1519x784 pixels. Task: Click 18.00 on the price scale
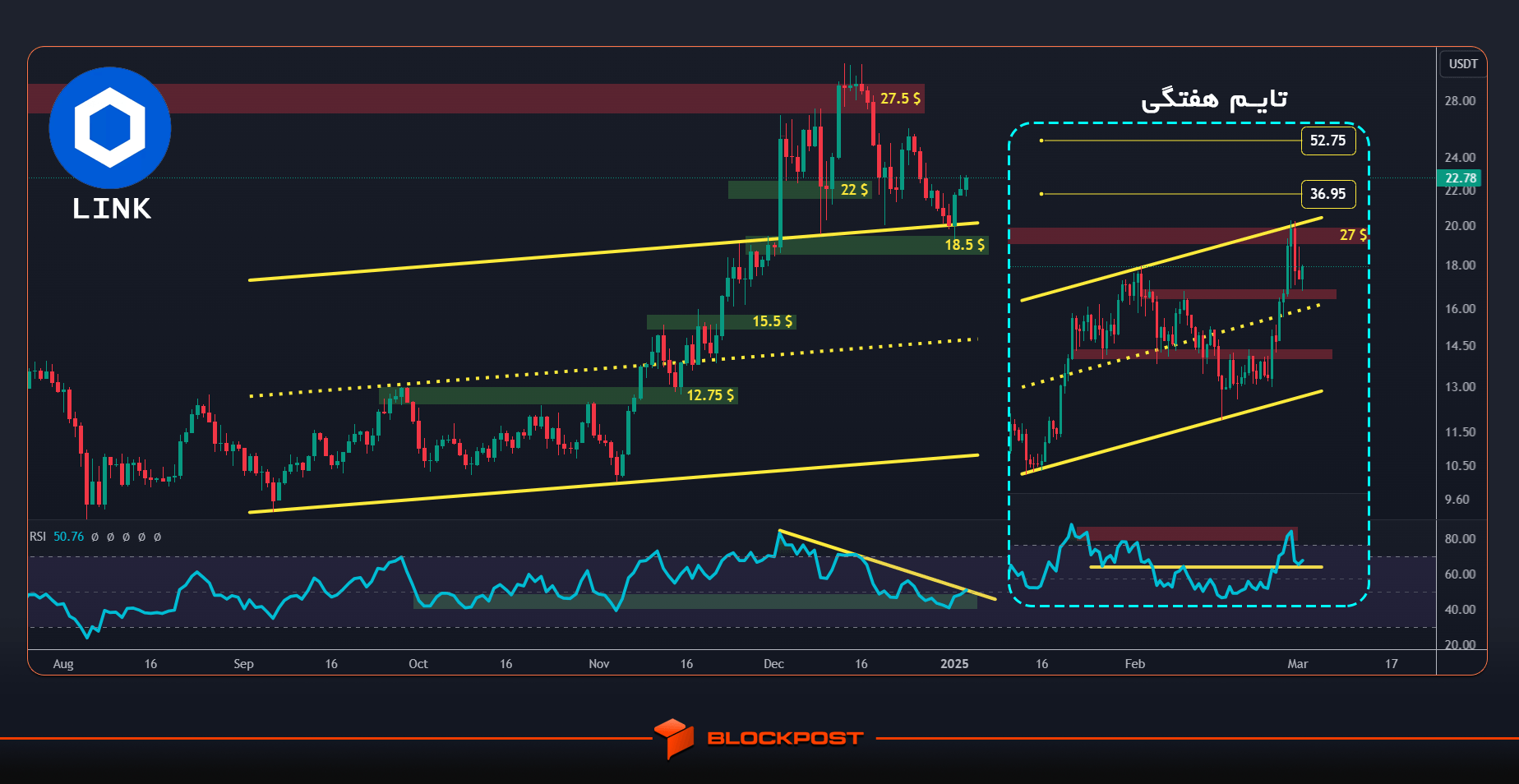pos(1461,265)
